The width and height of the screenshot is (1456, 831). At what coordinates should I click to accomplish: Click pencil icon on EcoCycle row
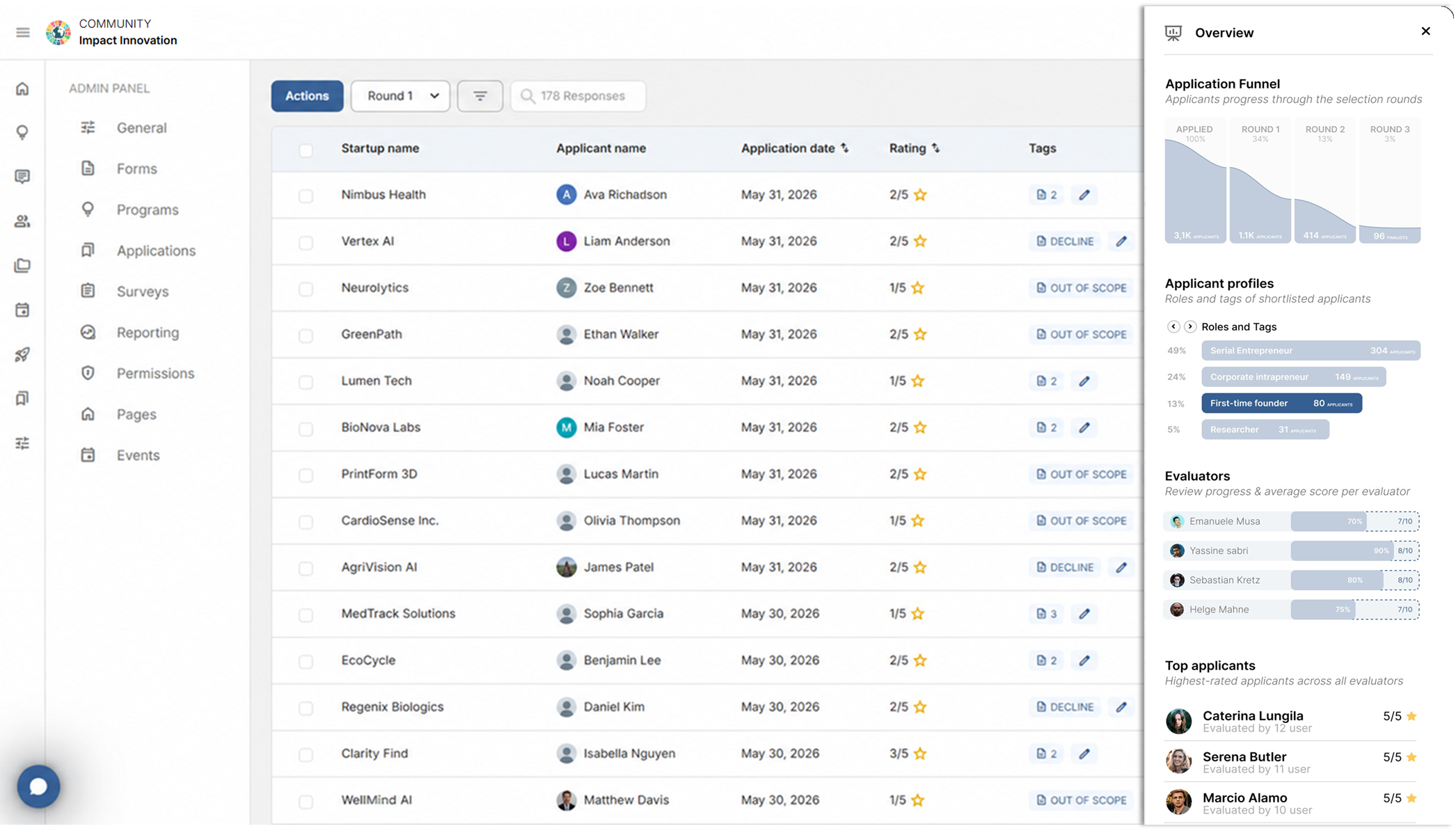click(x=1084, y=660)
